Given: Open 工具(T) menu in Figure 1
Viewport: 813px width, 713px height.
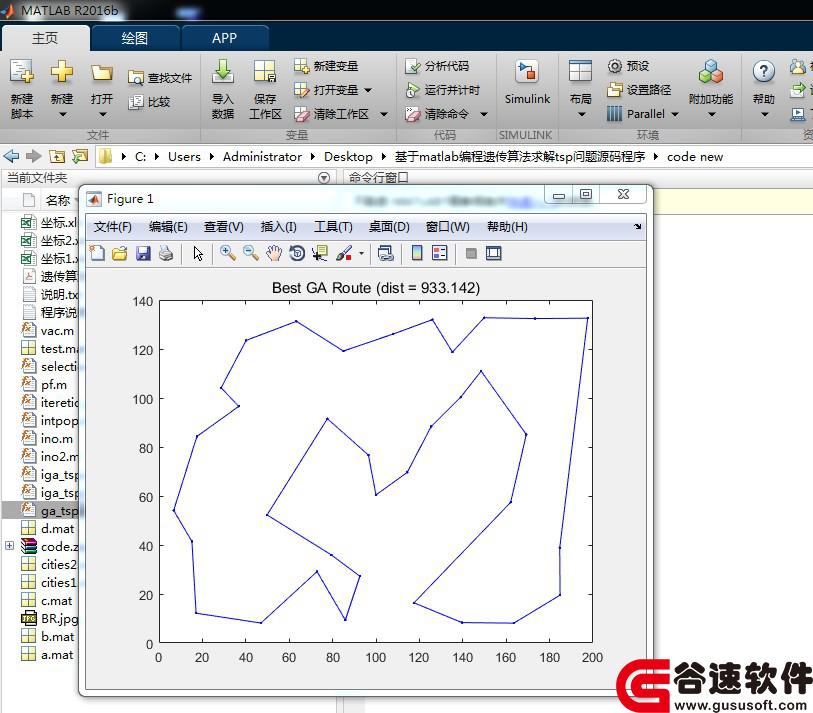Looking at the screenshot, I should pyautogui.click(x=333, y=227).
